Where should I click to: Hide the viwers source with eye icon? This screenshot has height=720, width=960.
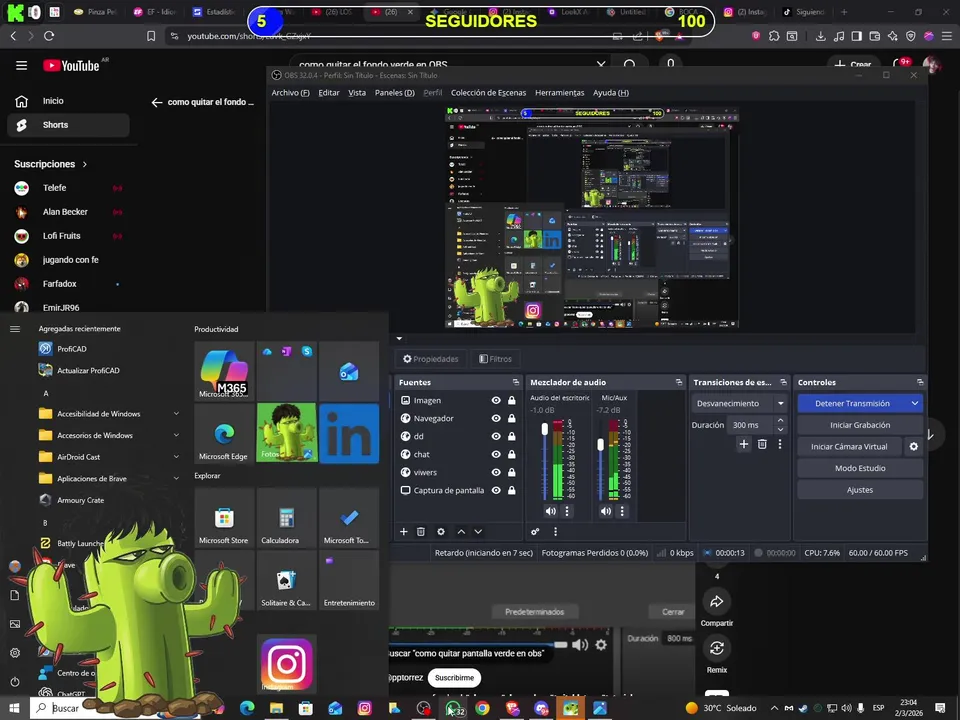496,473
